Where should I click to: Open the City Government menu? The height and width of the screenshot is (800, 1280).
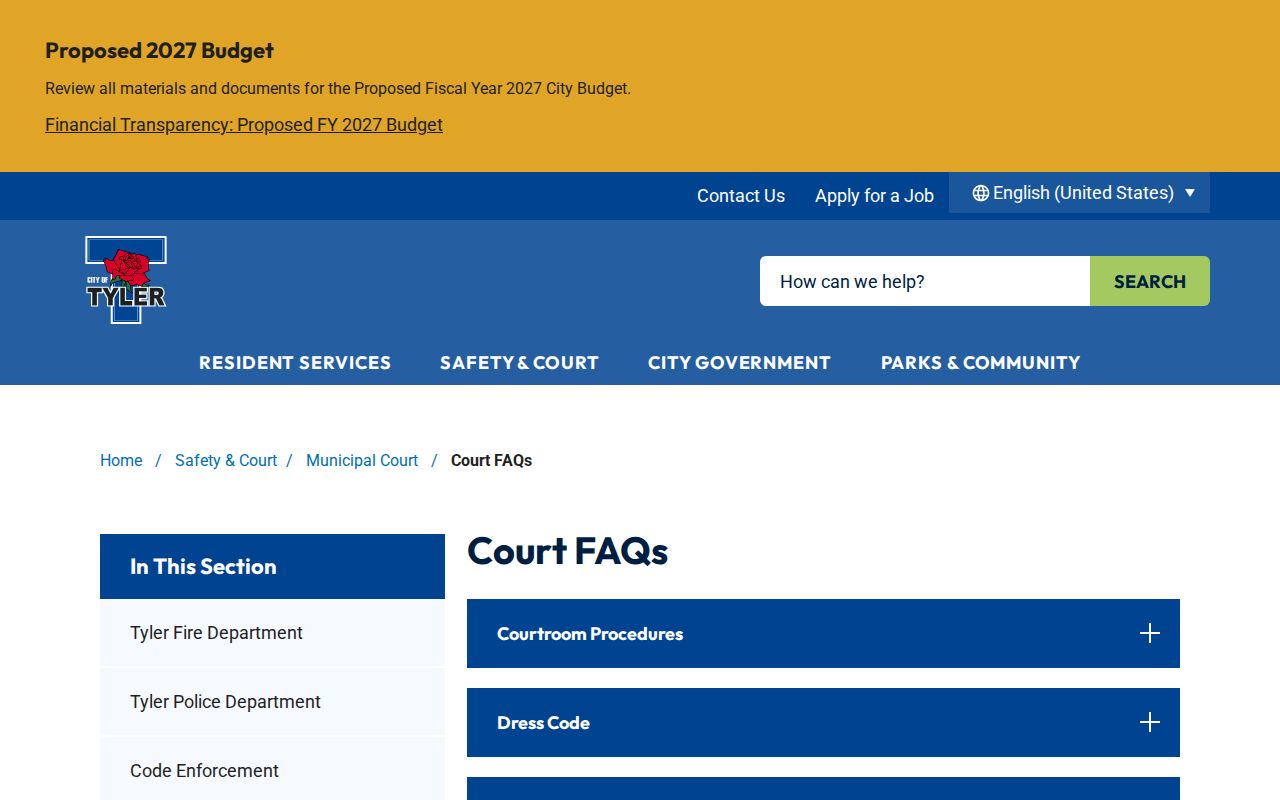[739, 363]
